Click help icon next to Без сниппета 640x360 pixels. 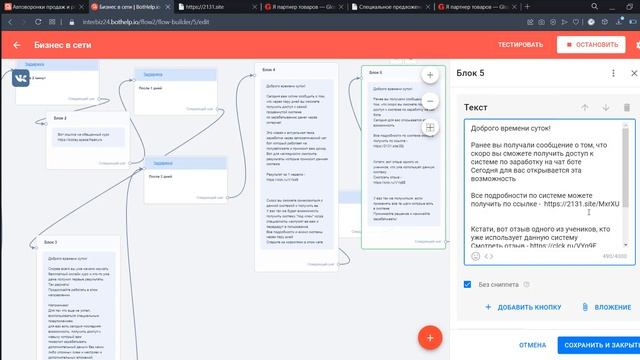point(527,284)
